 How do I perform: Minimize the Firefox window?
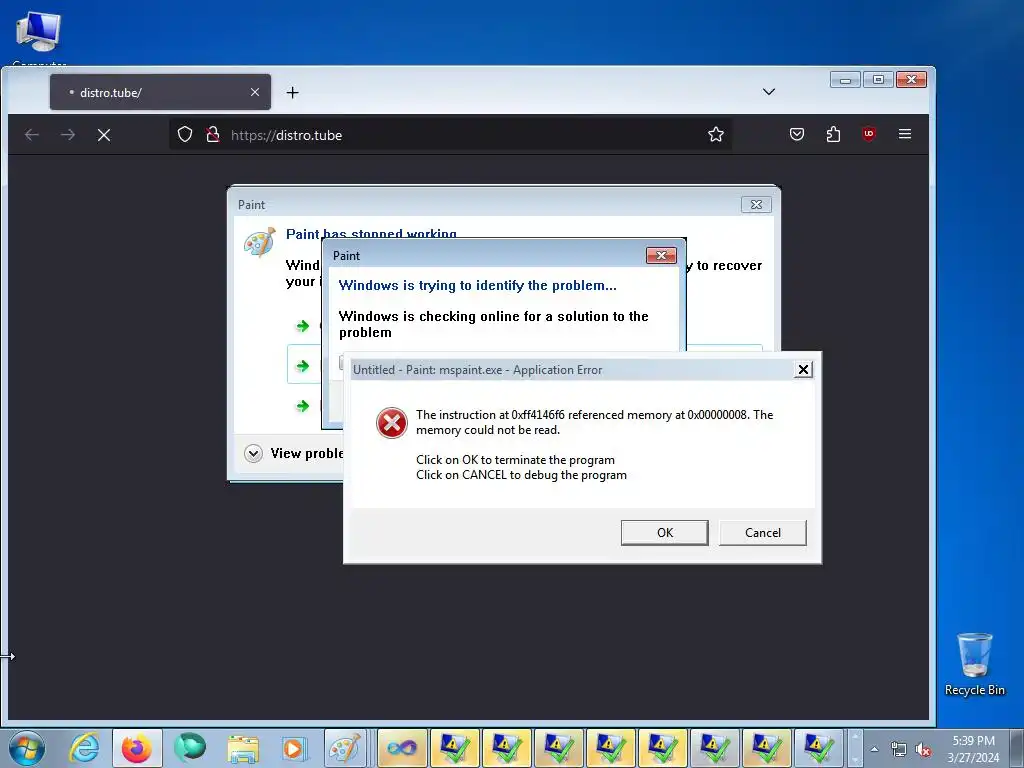point(845,80)
